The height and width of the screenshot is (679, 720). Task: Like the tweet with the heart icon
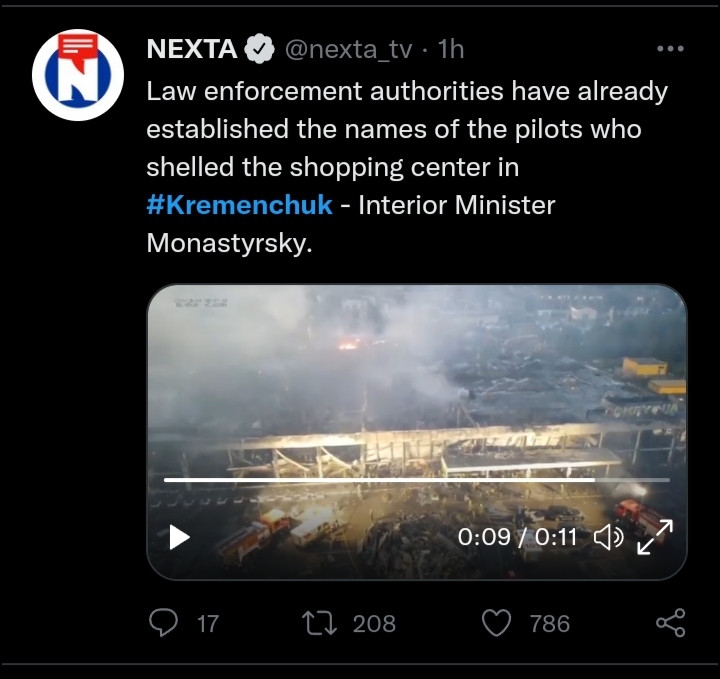[497, 623]
